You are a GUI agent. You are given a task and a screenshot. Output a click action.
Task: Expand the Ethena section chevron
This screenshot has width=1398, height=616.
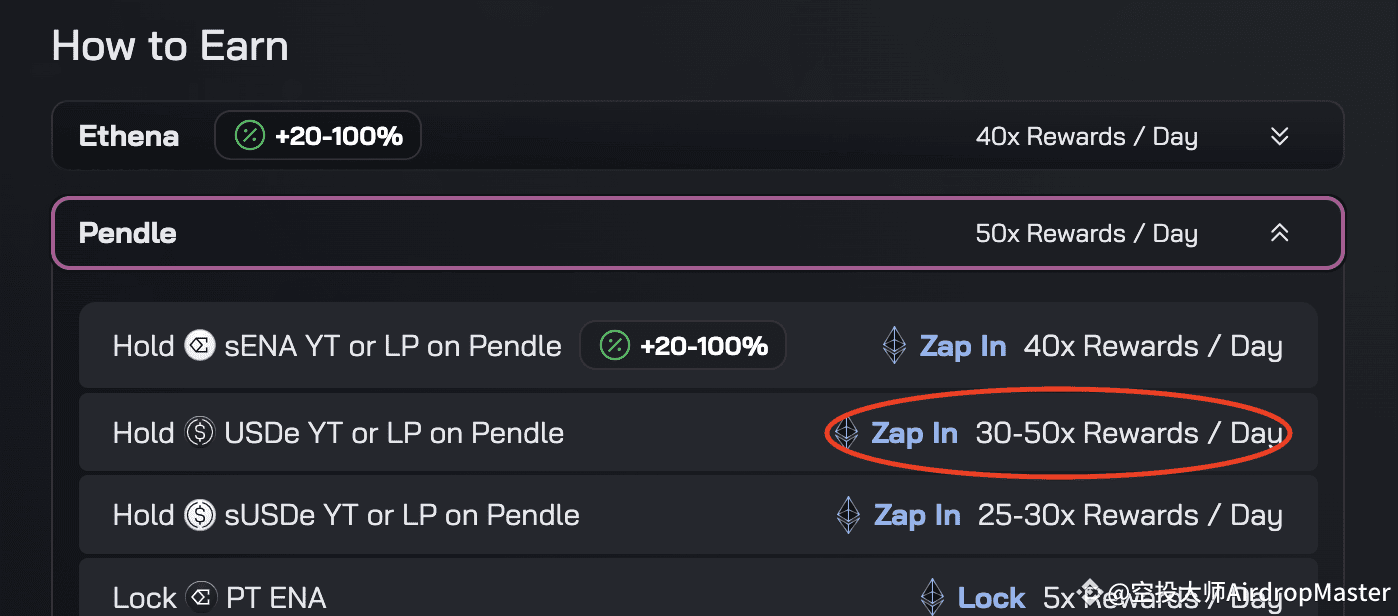tap(1279, 136)
